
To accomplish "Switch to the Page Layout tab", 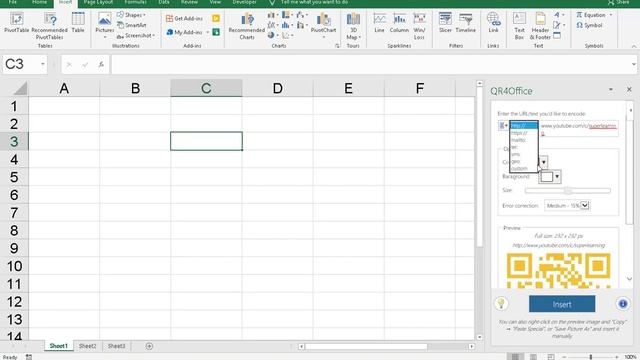I will pyautogui.click(x=98, y=2).
